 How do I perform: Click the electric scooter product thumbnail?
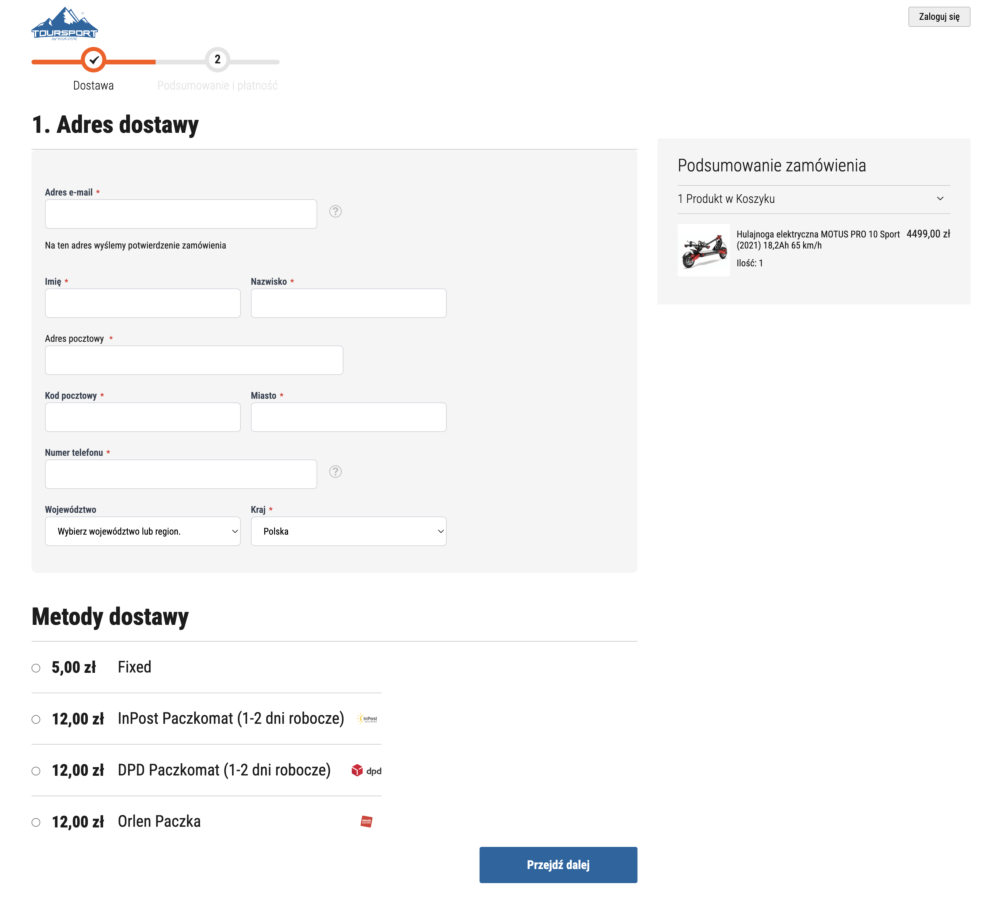pyautogui.click(x=703, y=250)
